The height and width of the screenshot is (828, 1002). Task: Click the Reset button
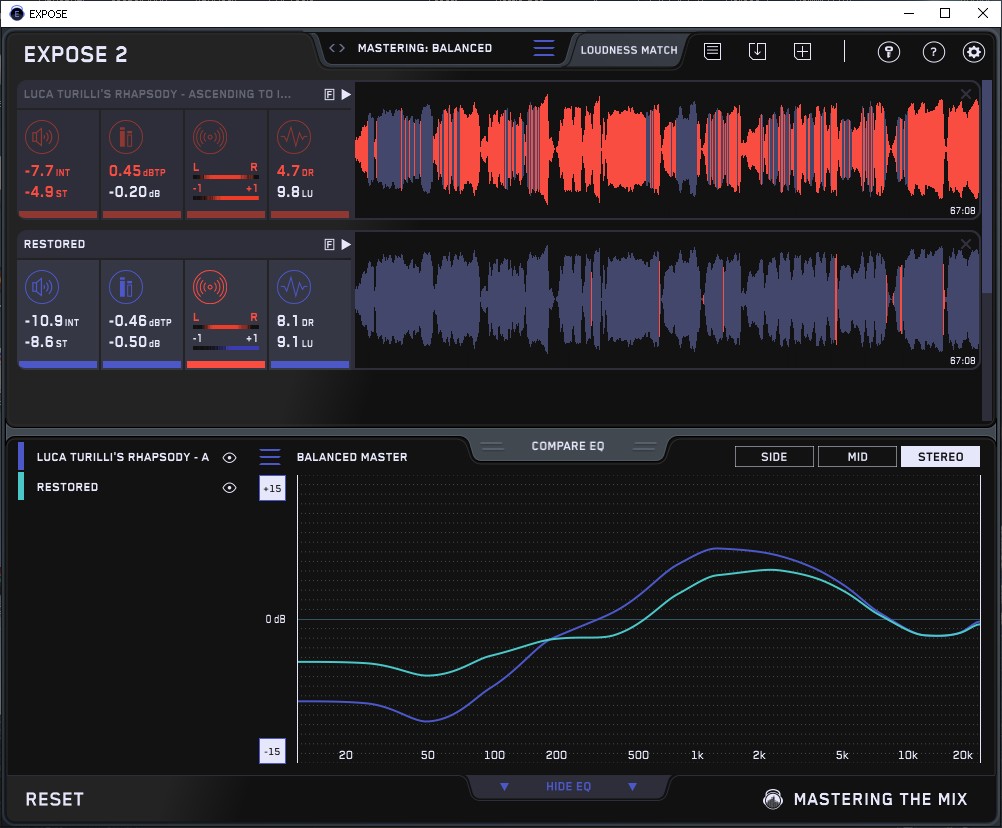click(x=54, y=799)
